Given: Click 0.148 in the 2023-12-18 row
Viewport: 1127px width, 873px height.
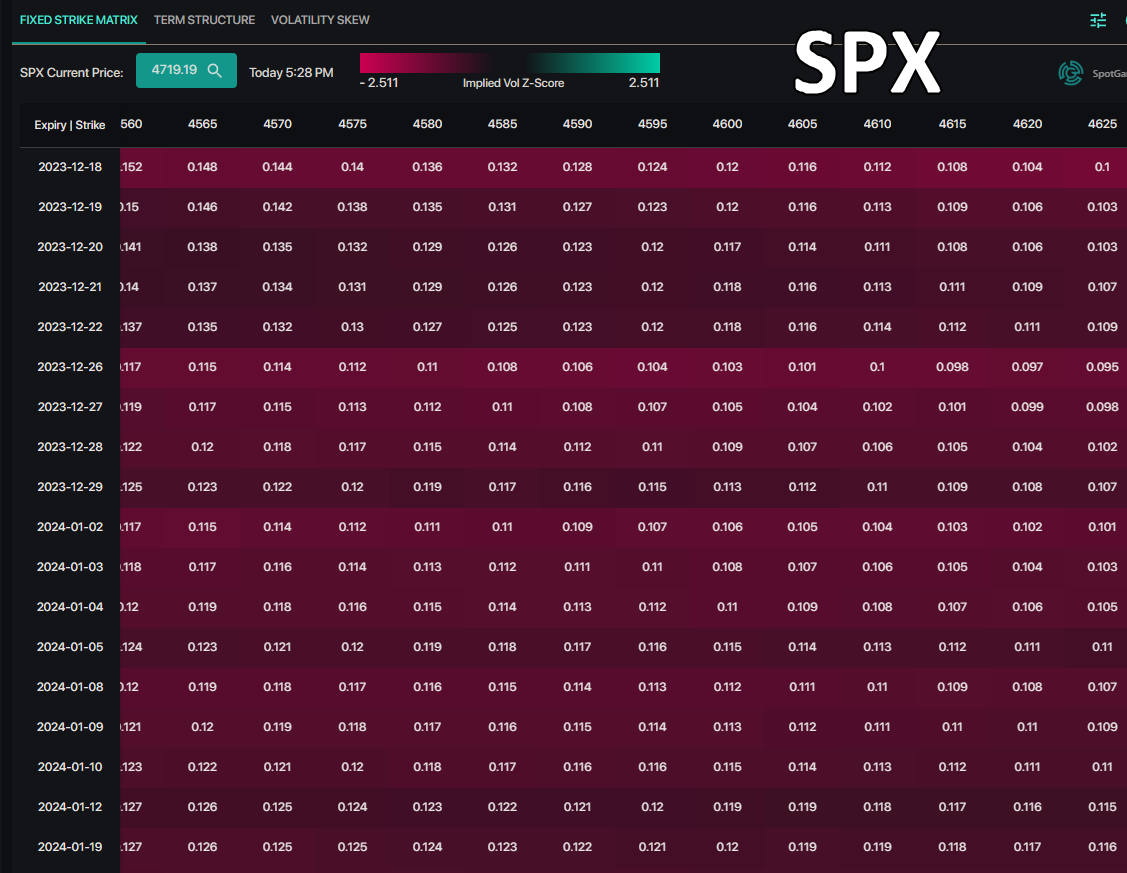Looking at the screenshot, I should click(203, 167).
